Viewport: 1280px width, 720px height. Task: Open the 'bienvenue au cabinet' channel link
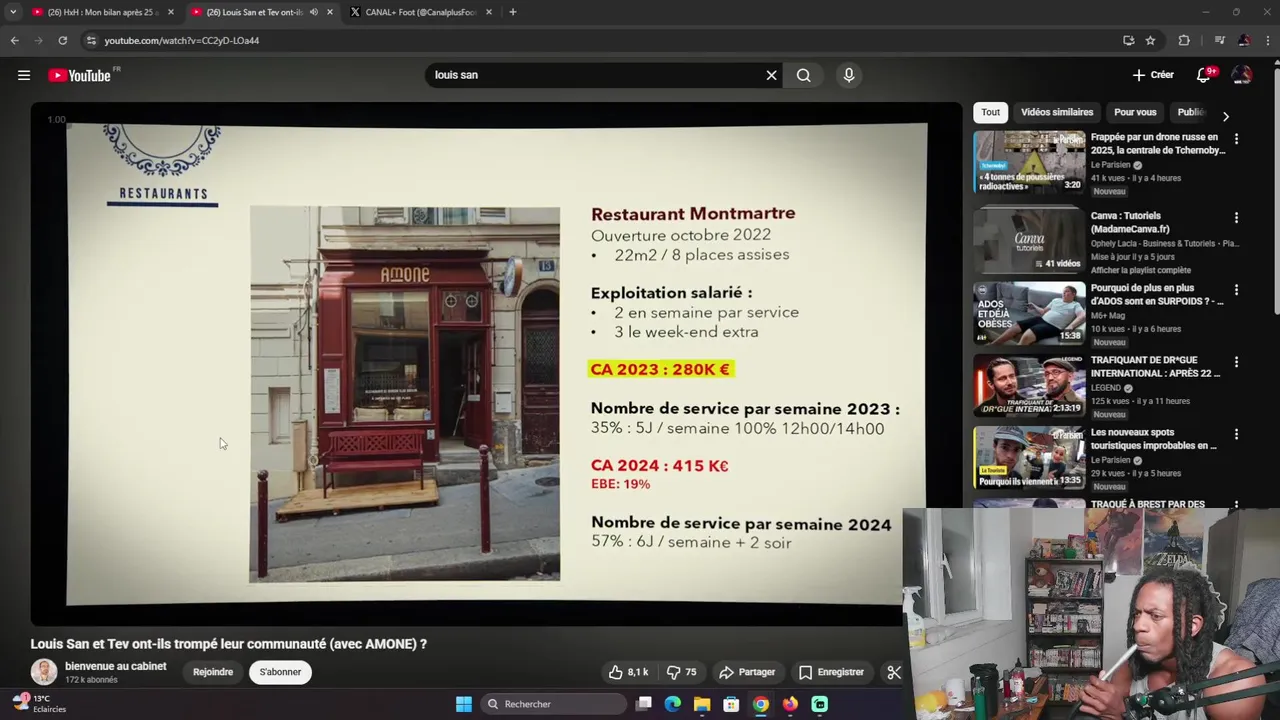115,666
